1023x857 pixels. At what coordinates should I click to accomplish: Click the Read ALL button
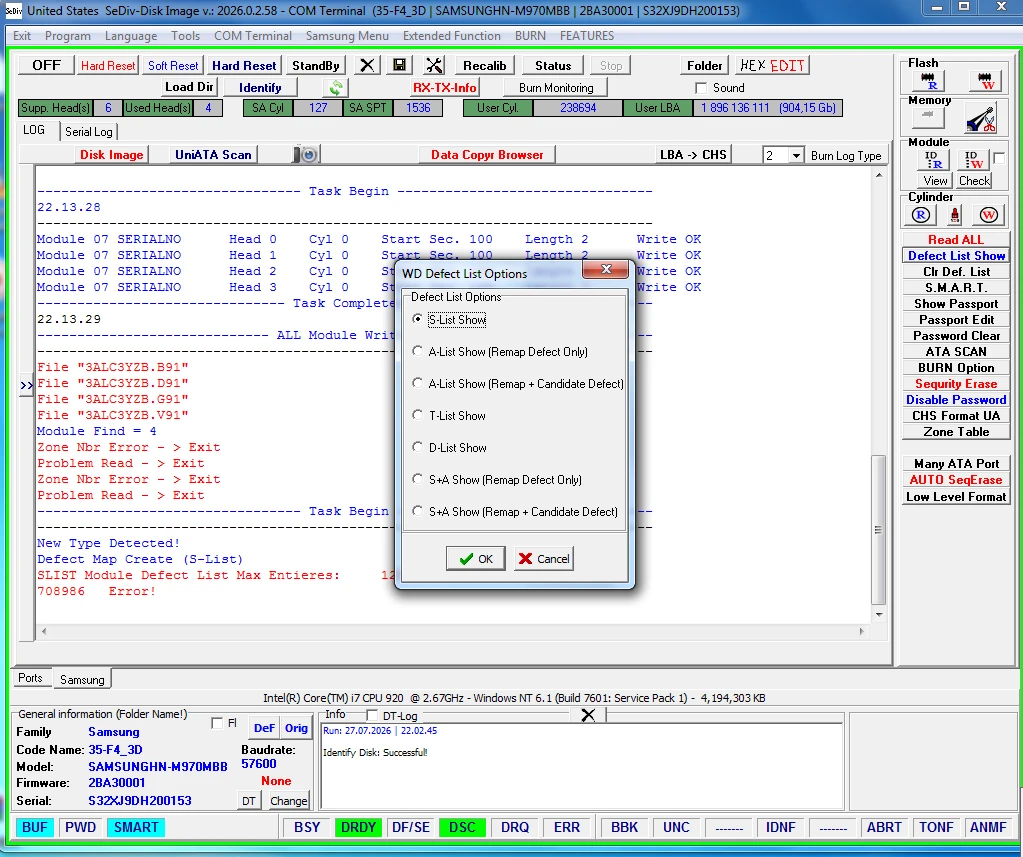click(956, 239)
